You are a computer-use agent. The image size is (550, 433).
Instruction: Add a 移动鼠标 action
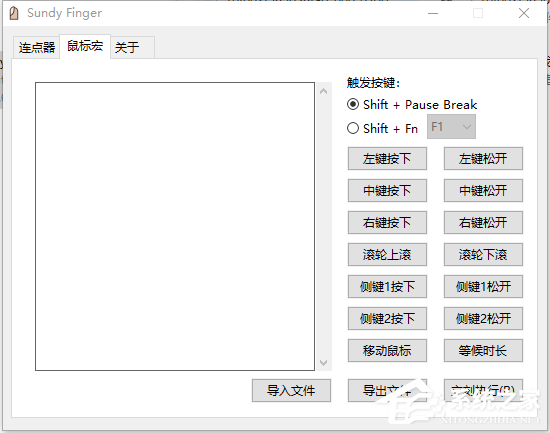(387, 350)
